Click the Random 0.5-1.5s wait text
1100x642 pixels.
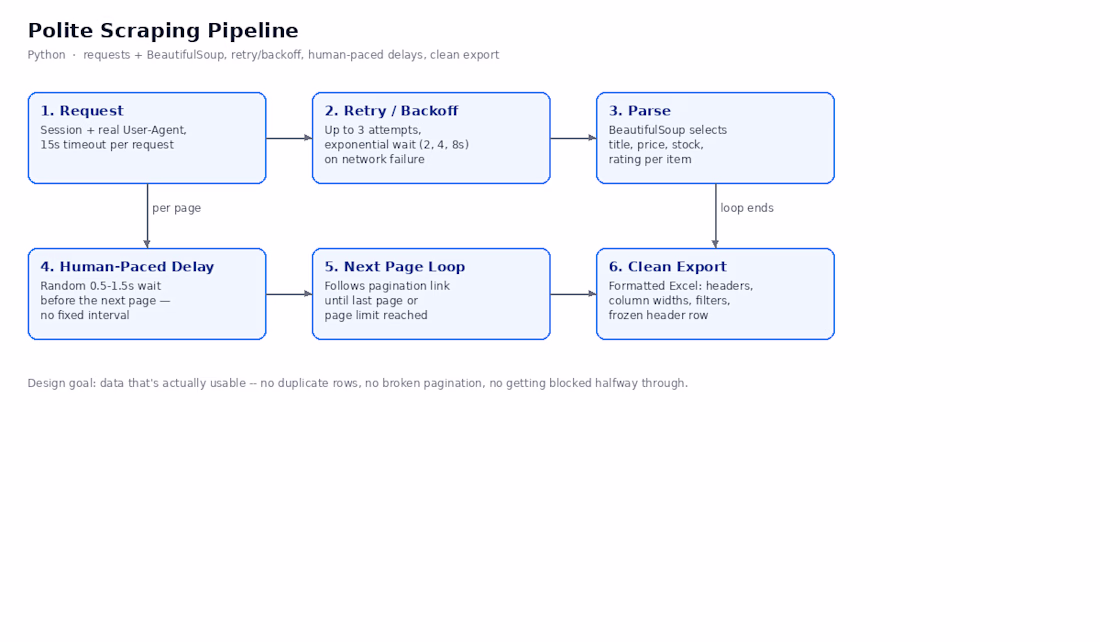[x=100, y=286]
